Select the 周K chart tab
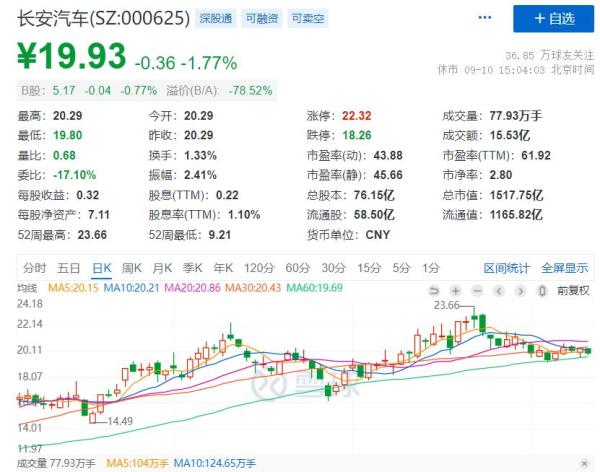Screen dimensions: 600x472 point(132,268)
